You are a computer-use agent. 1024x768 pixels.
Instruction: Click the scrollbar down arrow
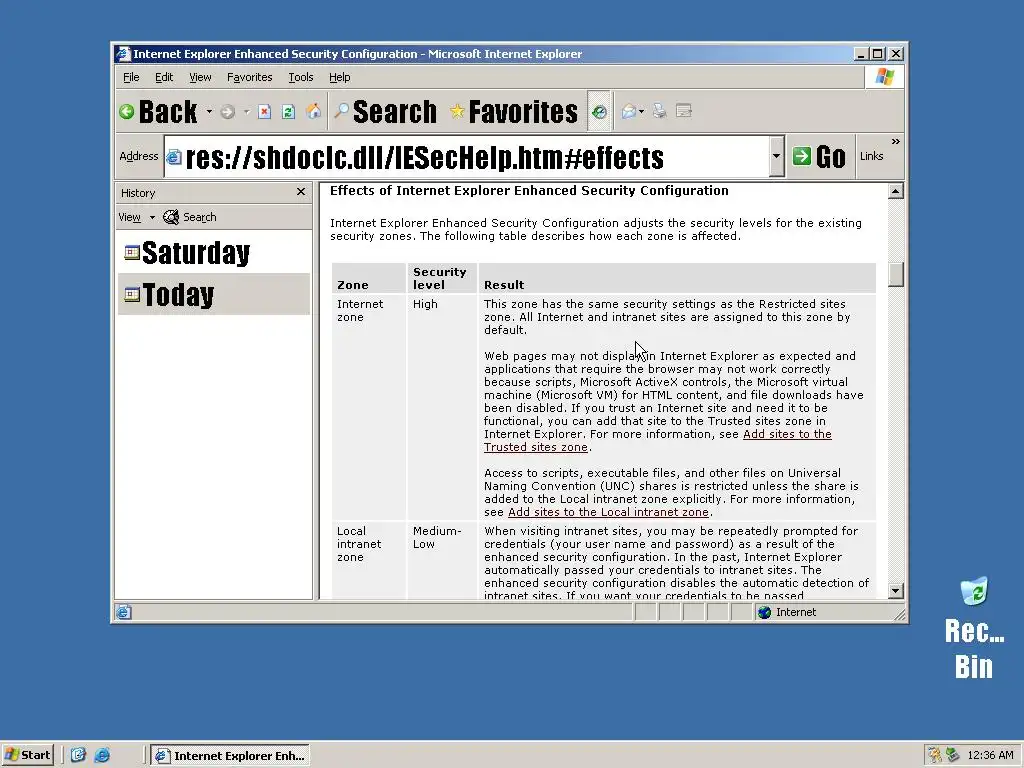click(896, 591)
